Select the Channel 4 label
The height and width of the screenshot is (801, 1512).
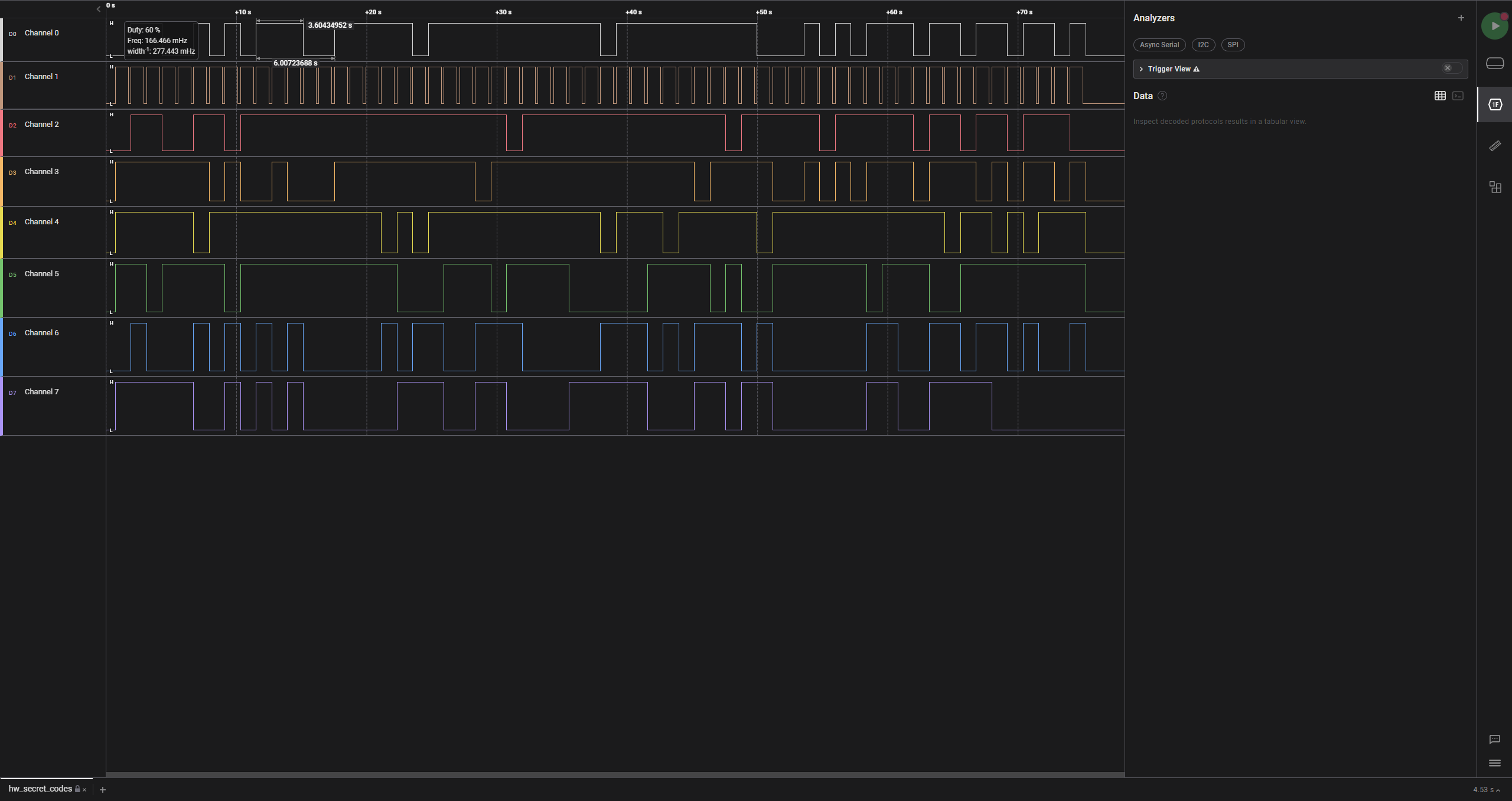pos(41,222)
